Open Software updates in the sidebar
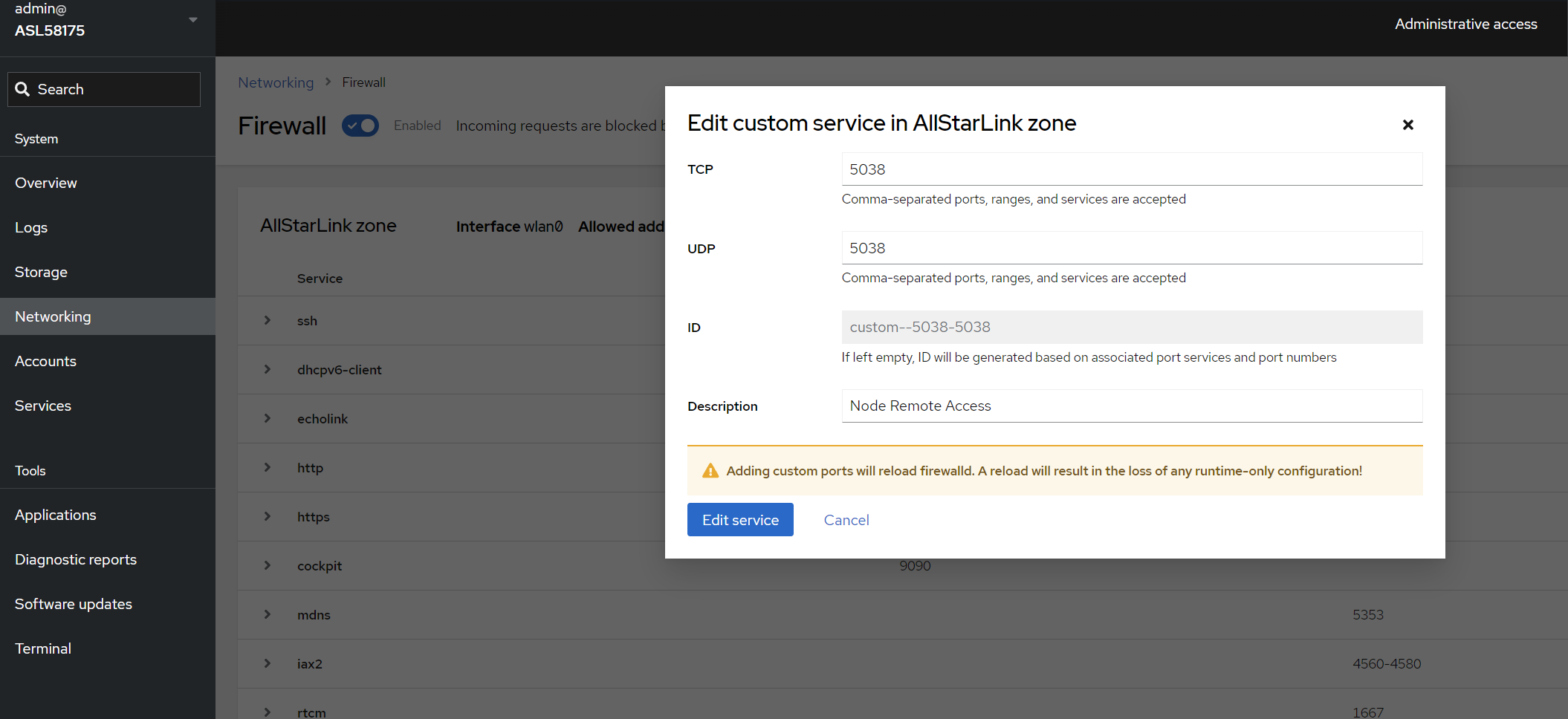The height and width of the screenshot is (719, 1568). [108, 604]
